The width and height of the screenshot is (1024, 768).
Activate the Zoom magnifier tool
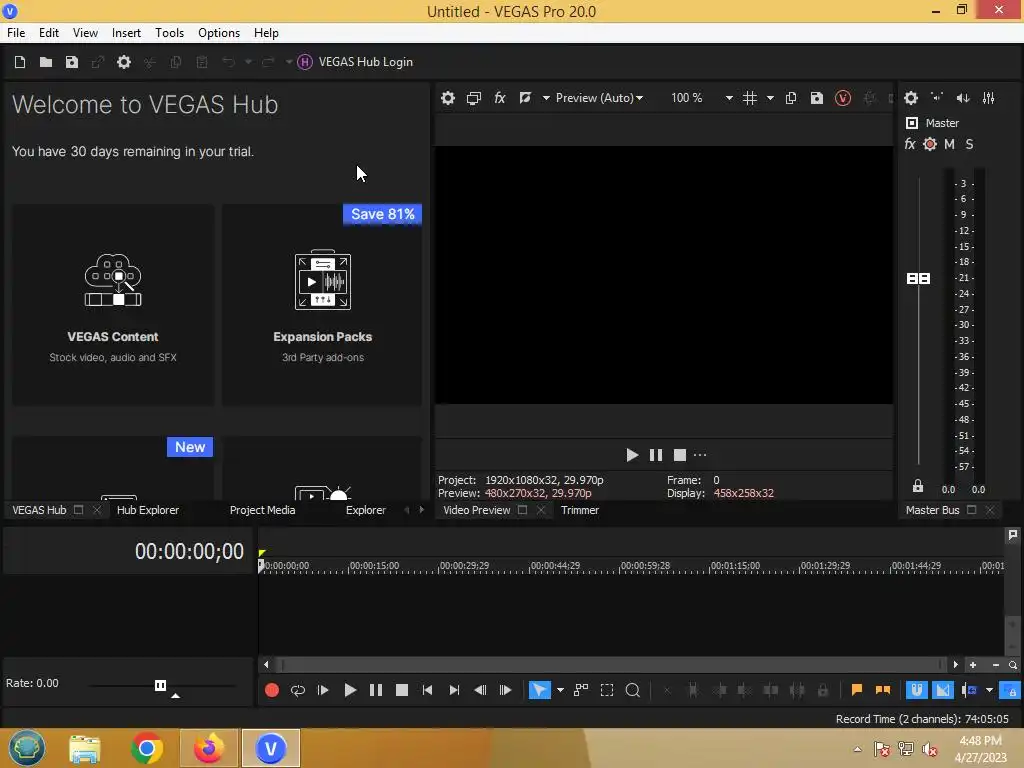click(x=632, y=690)
